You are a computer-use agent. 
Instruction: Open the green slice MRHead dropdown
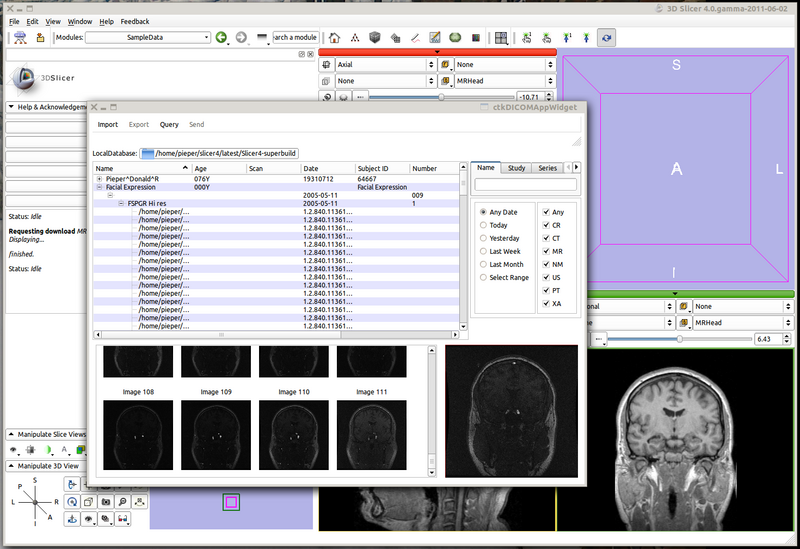(743, 322)
